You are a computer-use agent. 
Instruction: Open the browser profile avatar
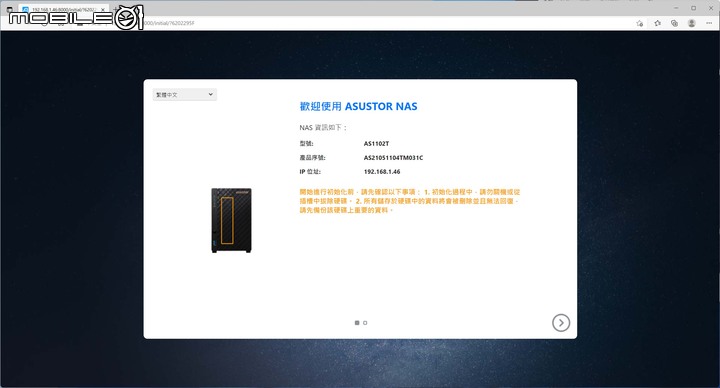point(692,23)
